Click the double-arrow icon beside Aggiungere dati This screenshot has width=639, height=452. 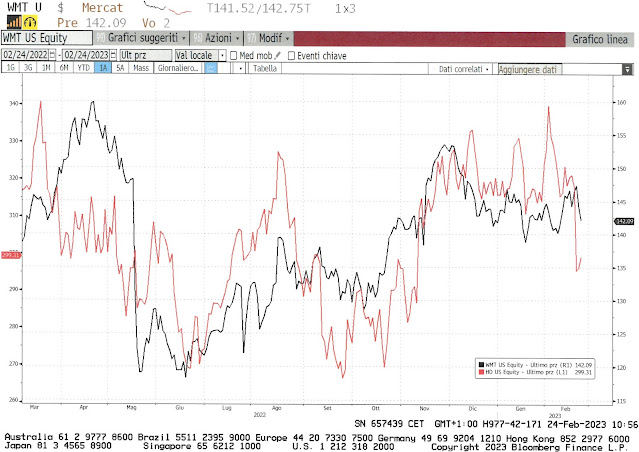click(x=627, y=69)
